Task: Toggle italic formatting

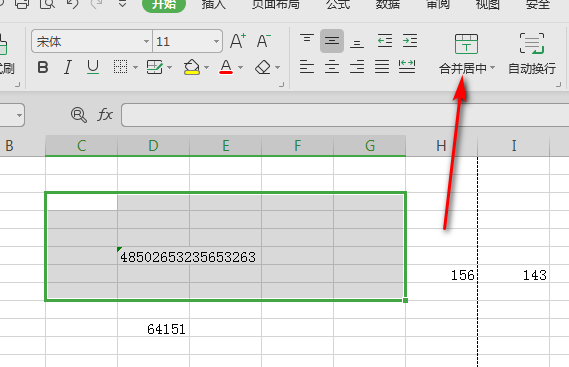Action: click(x=67, y=67)
